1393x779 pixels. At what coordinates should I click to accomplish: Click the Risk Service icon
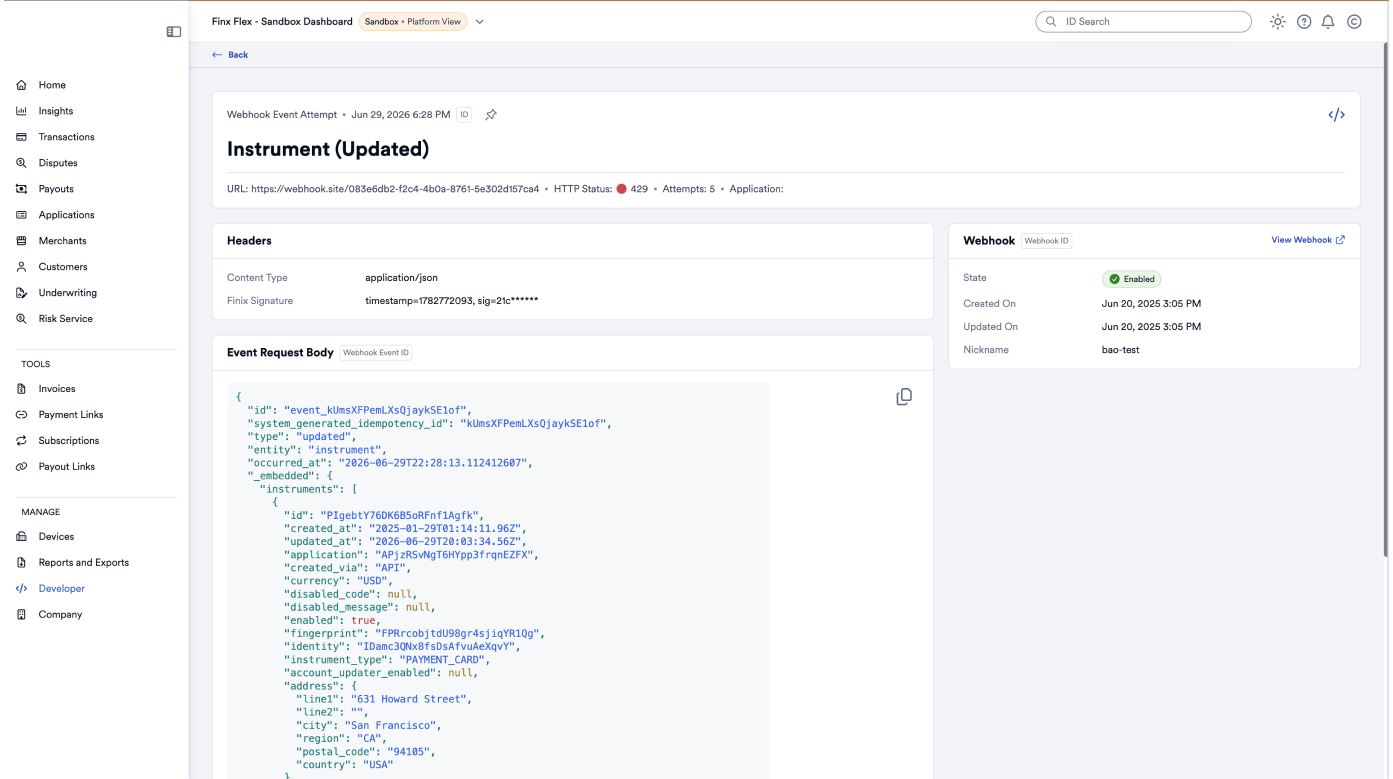(21, 319)
